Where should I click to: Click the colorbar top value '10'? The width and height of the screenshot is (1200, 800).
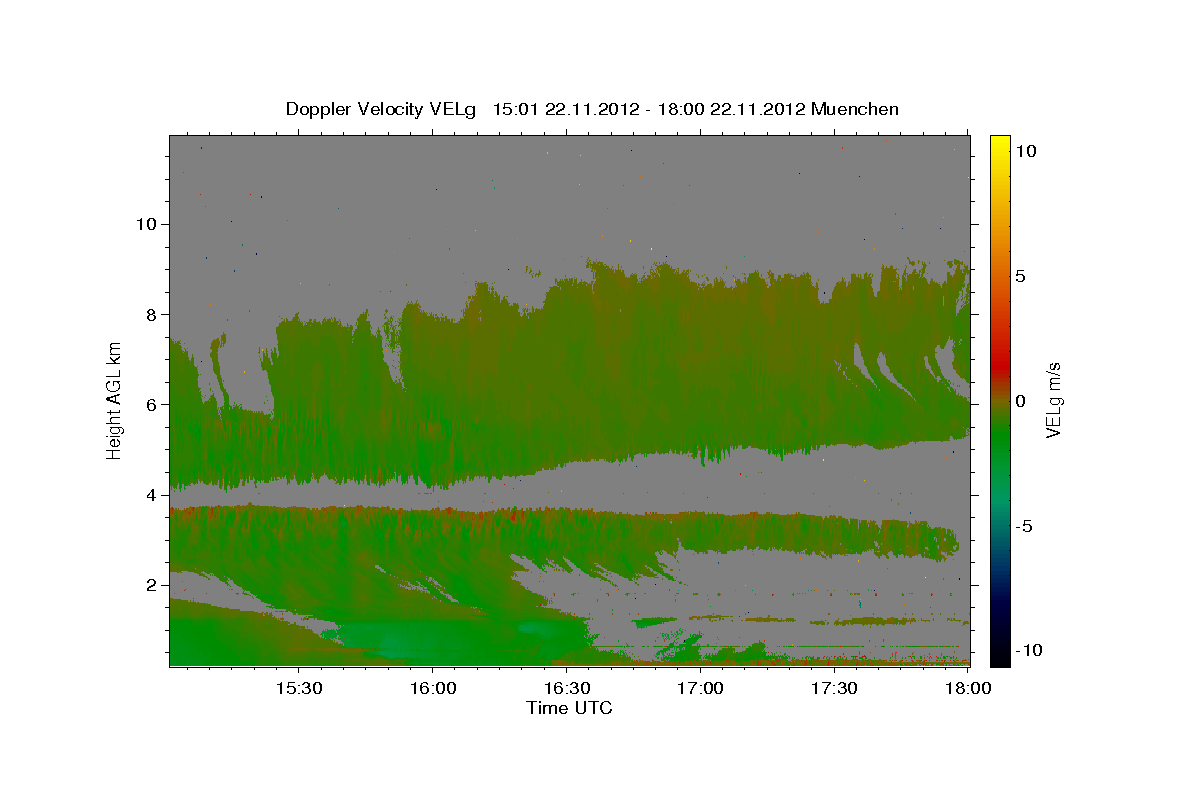pyautogui.click(x=1025, y=151)
